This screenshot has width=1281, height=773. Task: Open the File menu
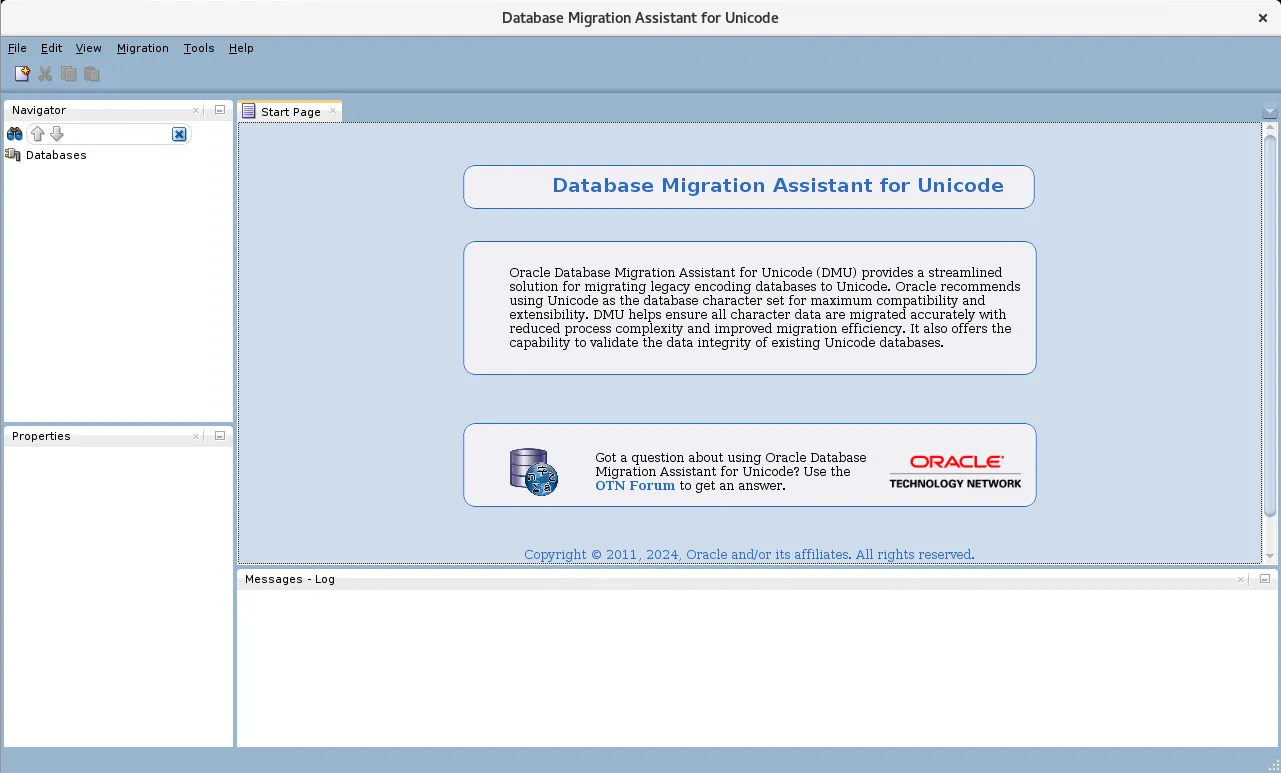16,48
